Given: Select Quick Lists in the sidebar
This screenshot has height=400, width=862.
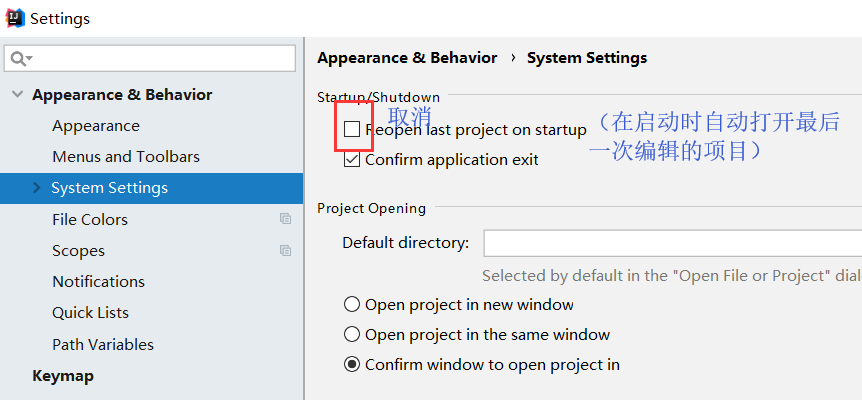Looking at the screenshot, I should click(x=90, y=313).
